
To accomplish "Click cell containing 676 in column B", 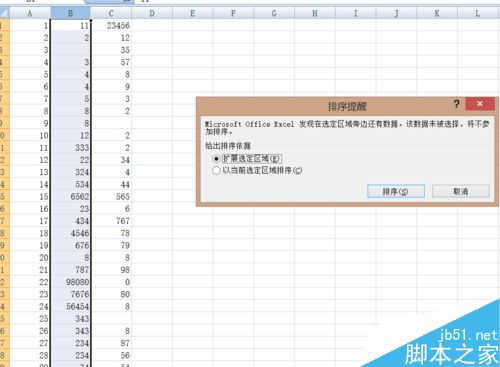I will (x=70, y=246).
